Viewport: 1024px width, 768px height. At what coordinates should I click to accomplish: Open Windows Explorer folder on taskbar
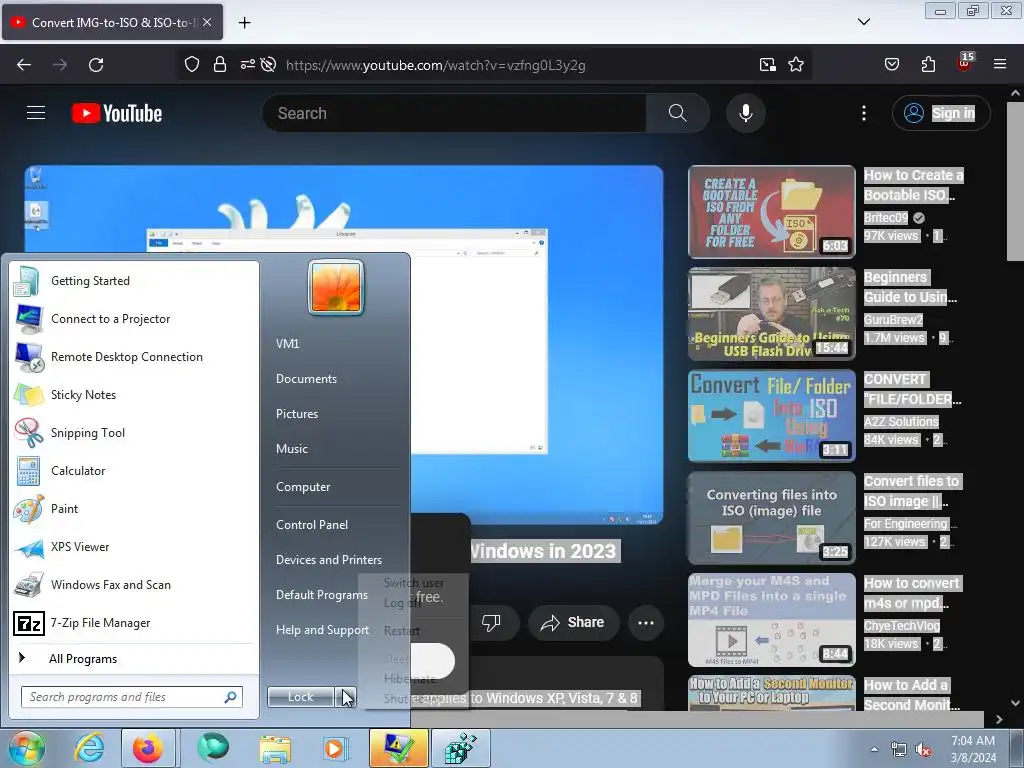click(x=275, y=748)
